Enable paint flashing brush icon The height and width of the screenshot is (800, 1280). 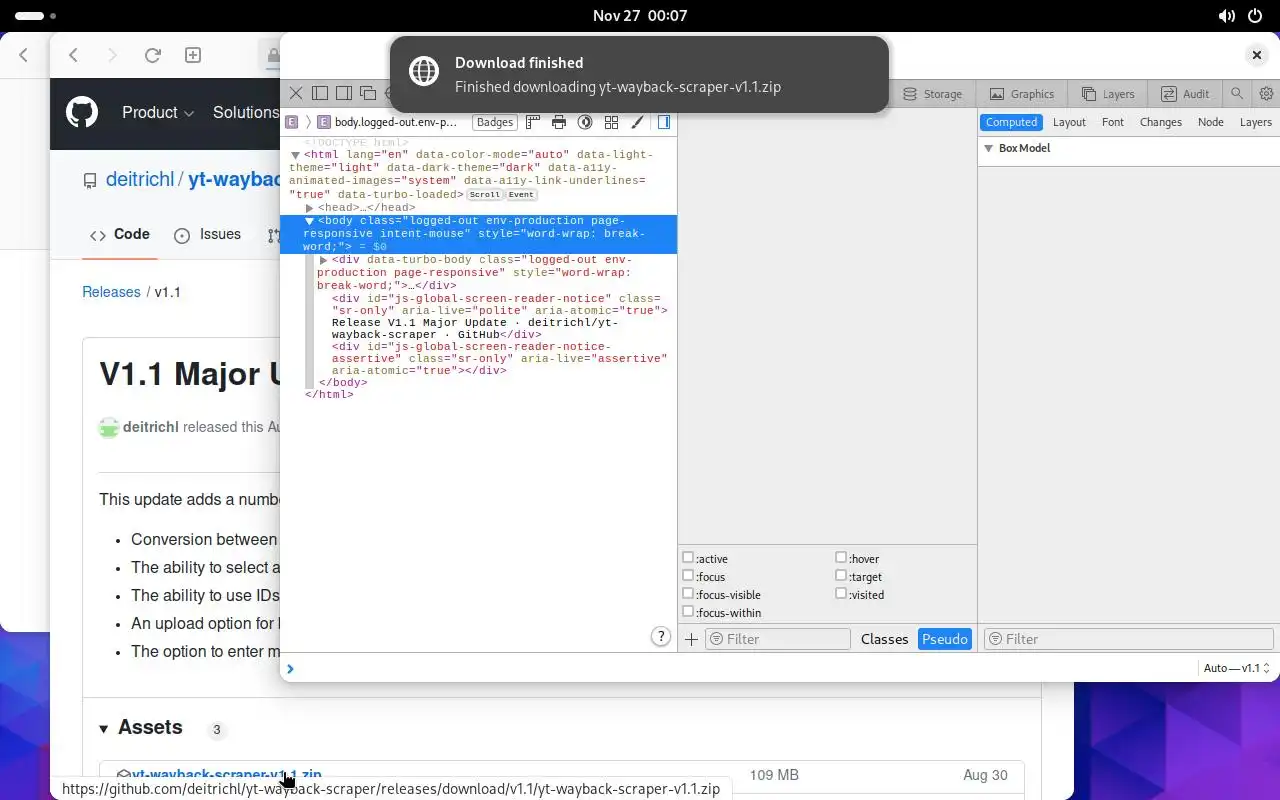(x=637, y=122)
